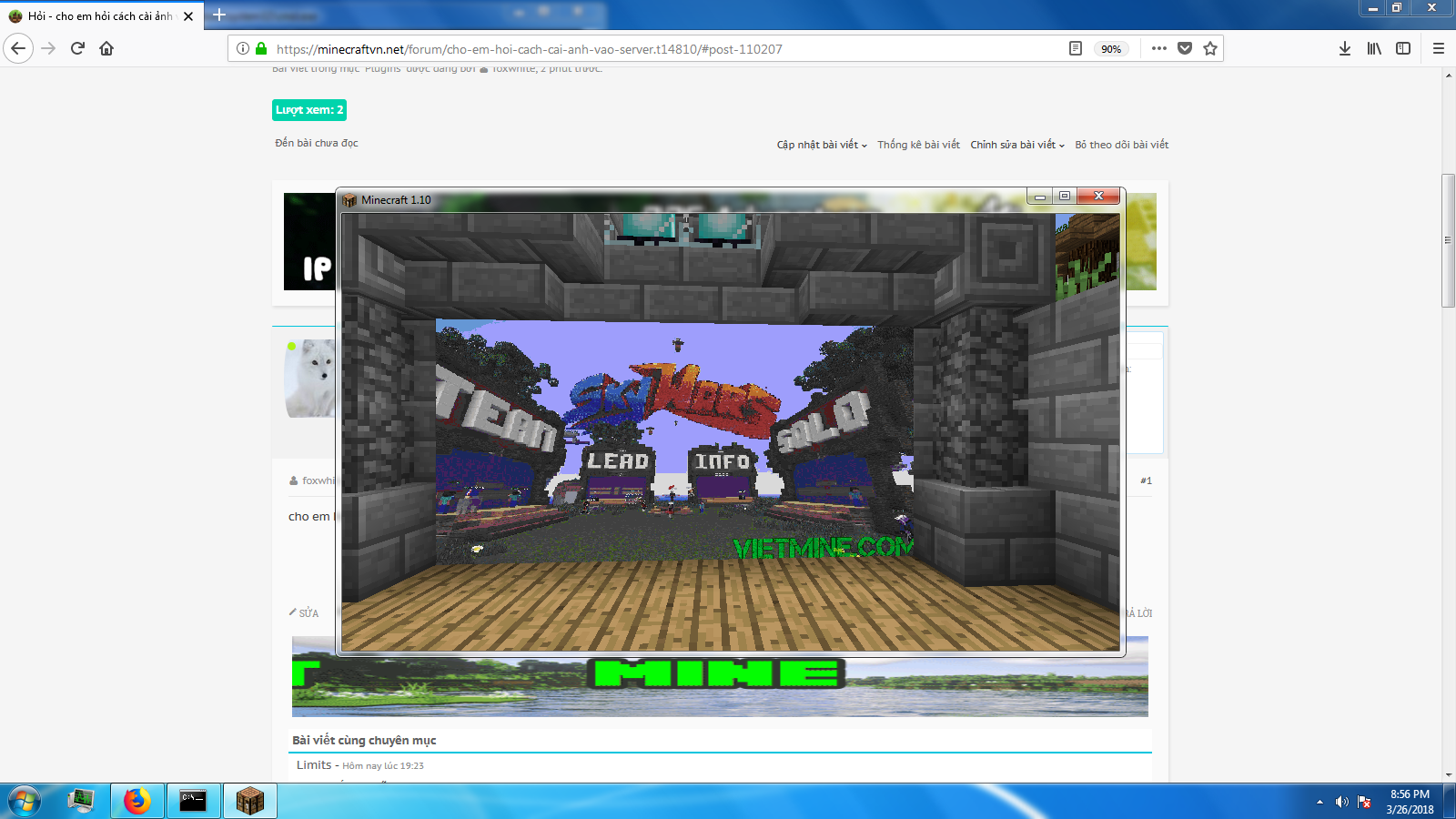Save page to Pocket icon
The height and width of the screenshot is (819, 1456).
click(x=1184, y=48)
